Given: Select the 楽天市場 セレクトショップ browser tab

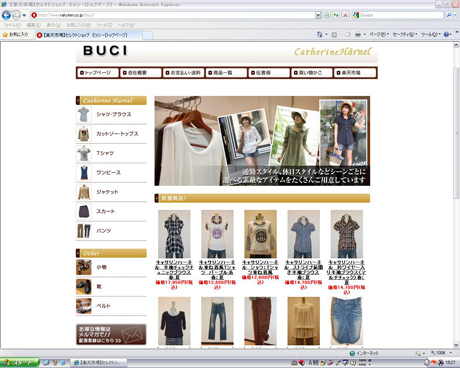Looking at the screenshot, I should [88, 35].
